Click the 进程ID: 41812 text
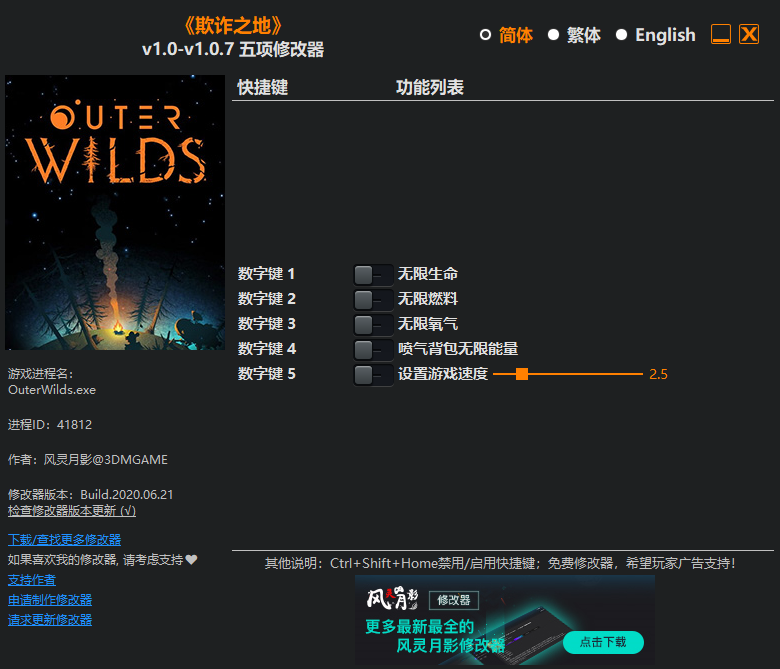 click(x=50, y=425)
